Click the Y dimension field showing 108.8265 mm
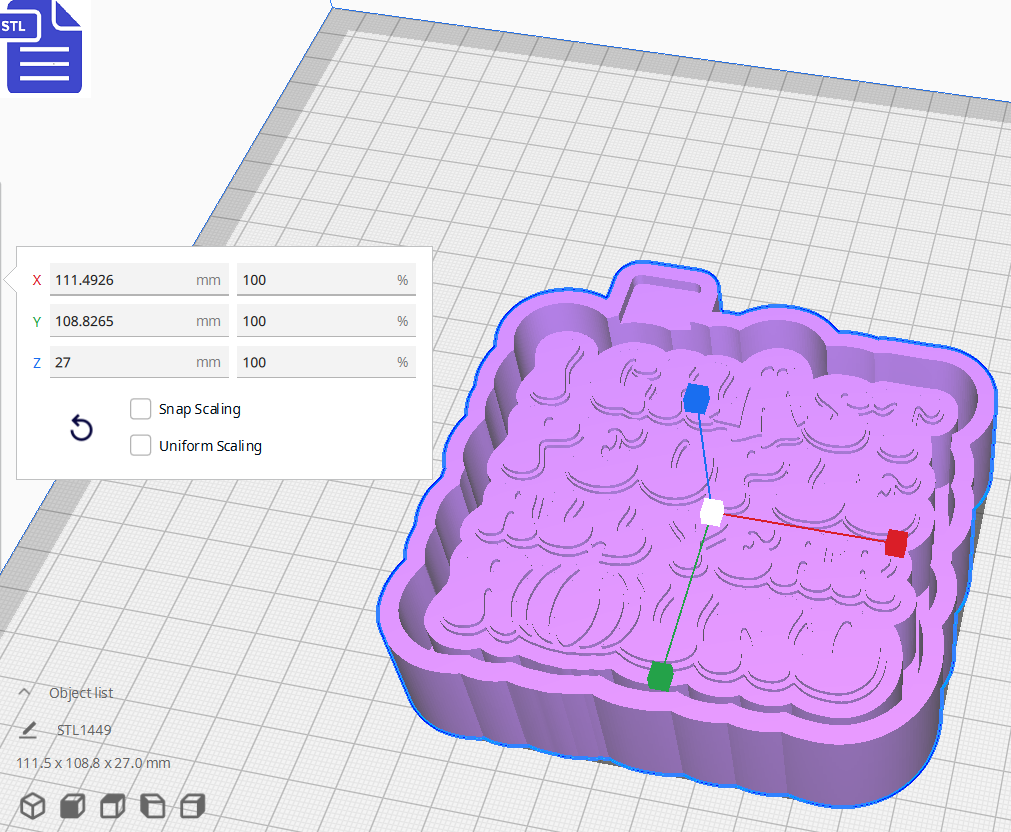This screenshot has width=1011, height=832. (138, 320)
